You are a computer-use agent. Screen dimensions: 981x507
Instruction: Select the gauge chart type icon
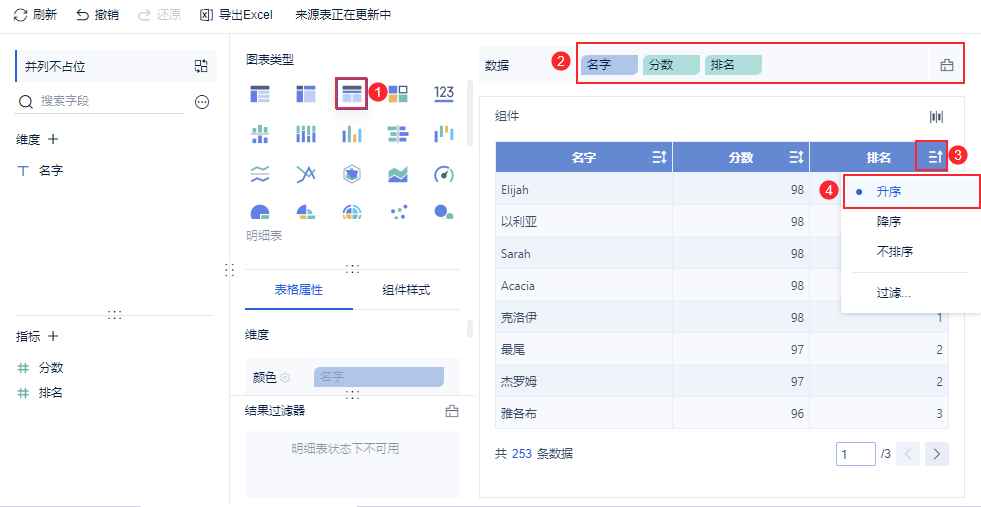(x=444, y=174)
